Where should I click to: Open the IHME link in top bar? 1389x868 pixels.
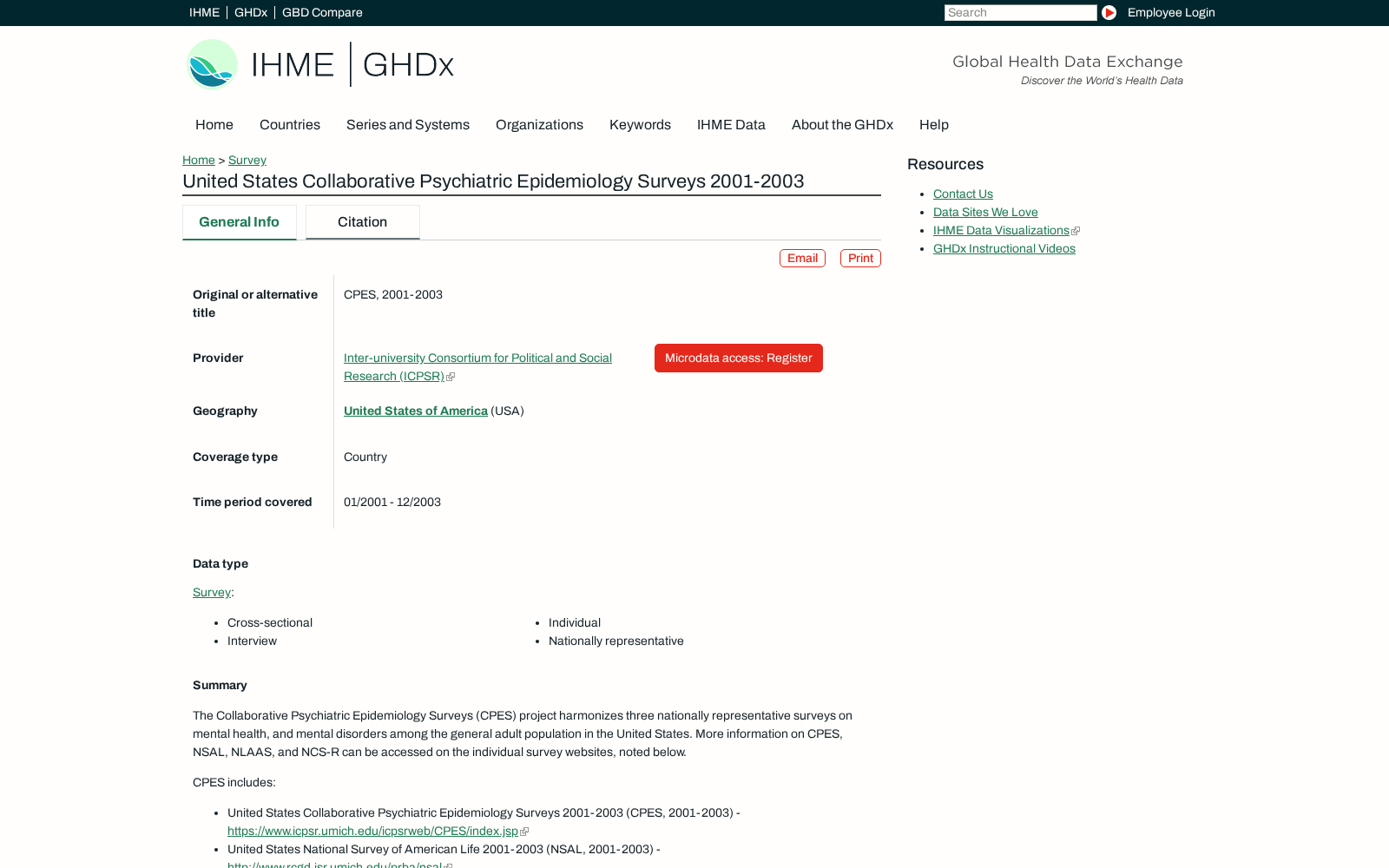(204, 12)
